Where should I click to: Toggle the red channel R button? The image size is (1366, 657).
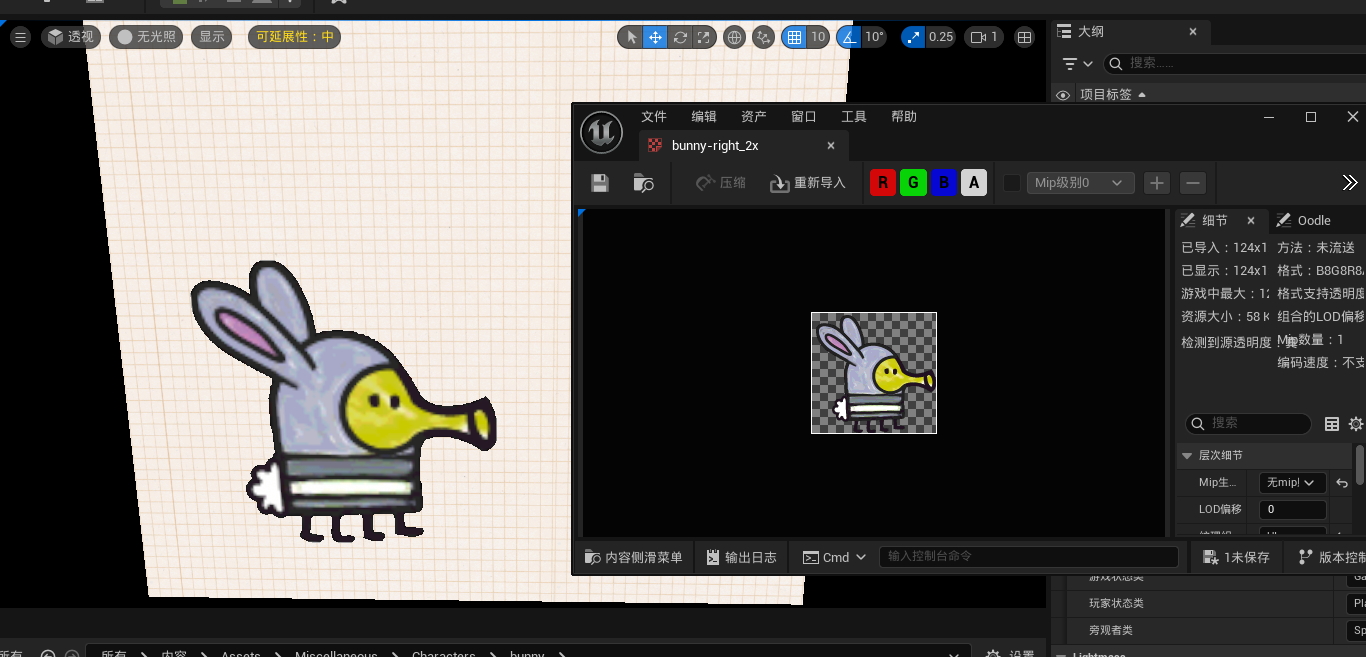pyautogui.click(x=883, y=183)
